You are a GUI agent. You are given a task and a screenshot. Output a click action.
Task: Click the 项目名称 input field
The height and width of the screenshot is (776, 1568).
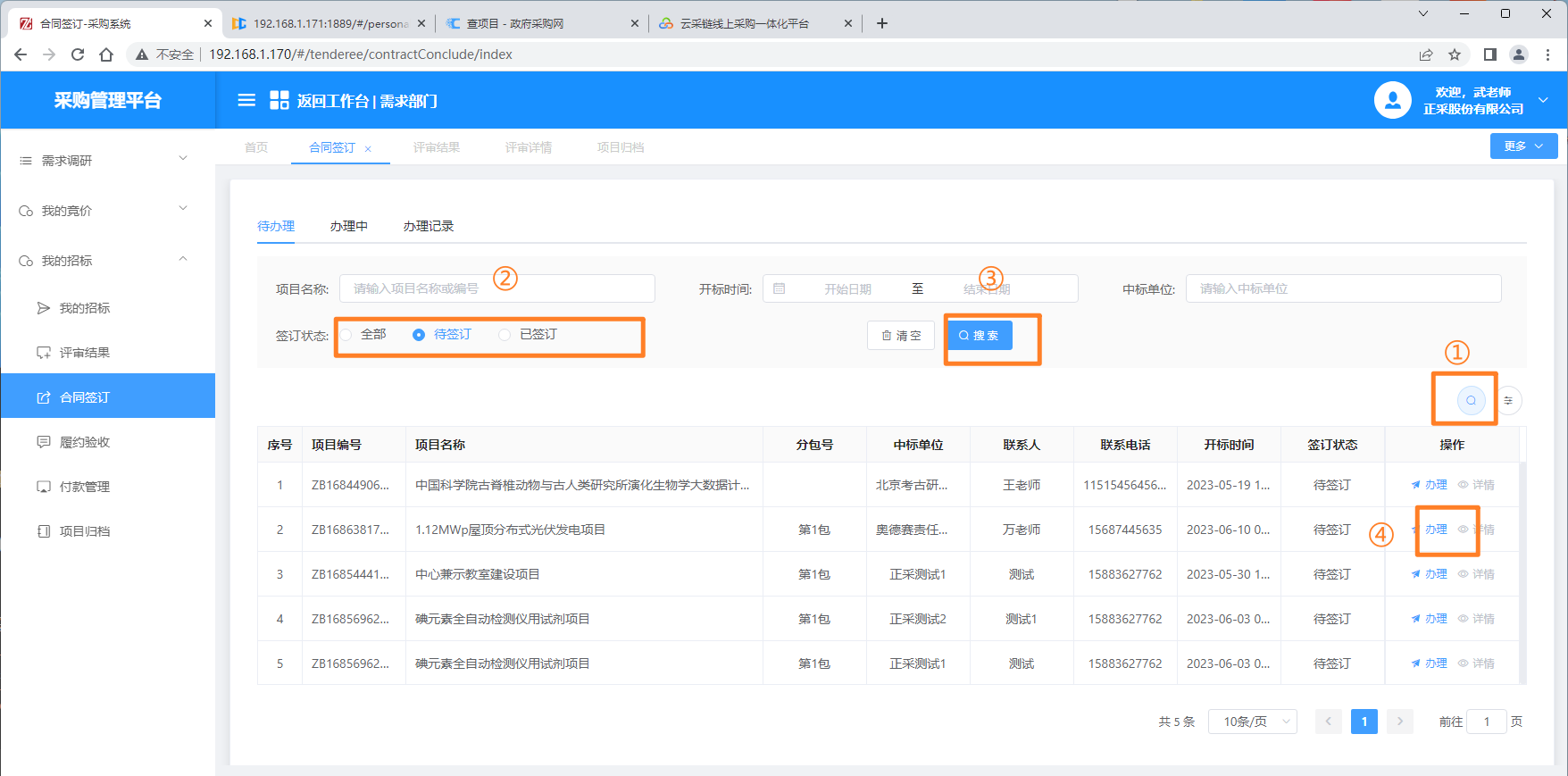click(x=496, y=288)
